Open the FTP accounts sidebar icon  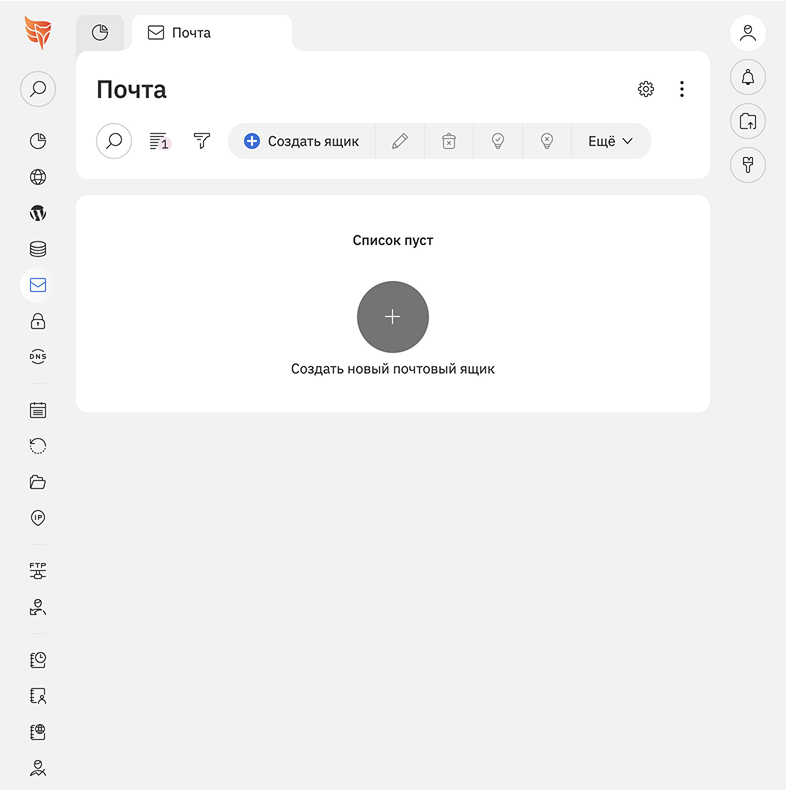click(38, 571)
